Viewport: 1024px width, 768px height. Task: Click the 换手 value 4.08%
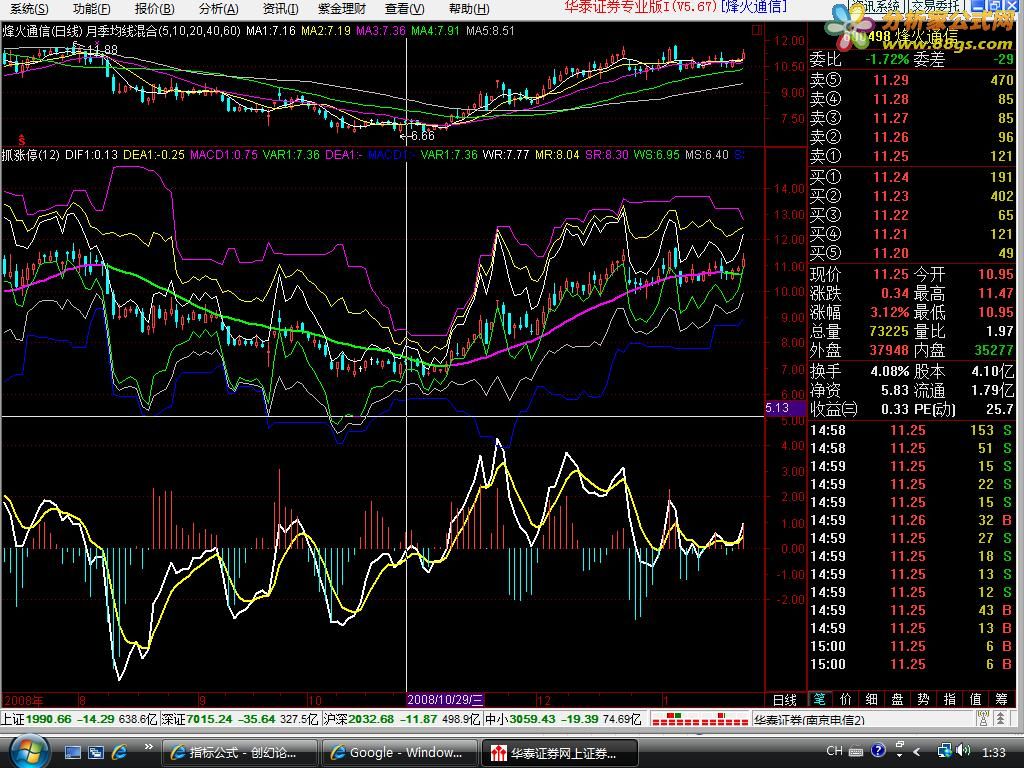[x=889, y=372]
